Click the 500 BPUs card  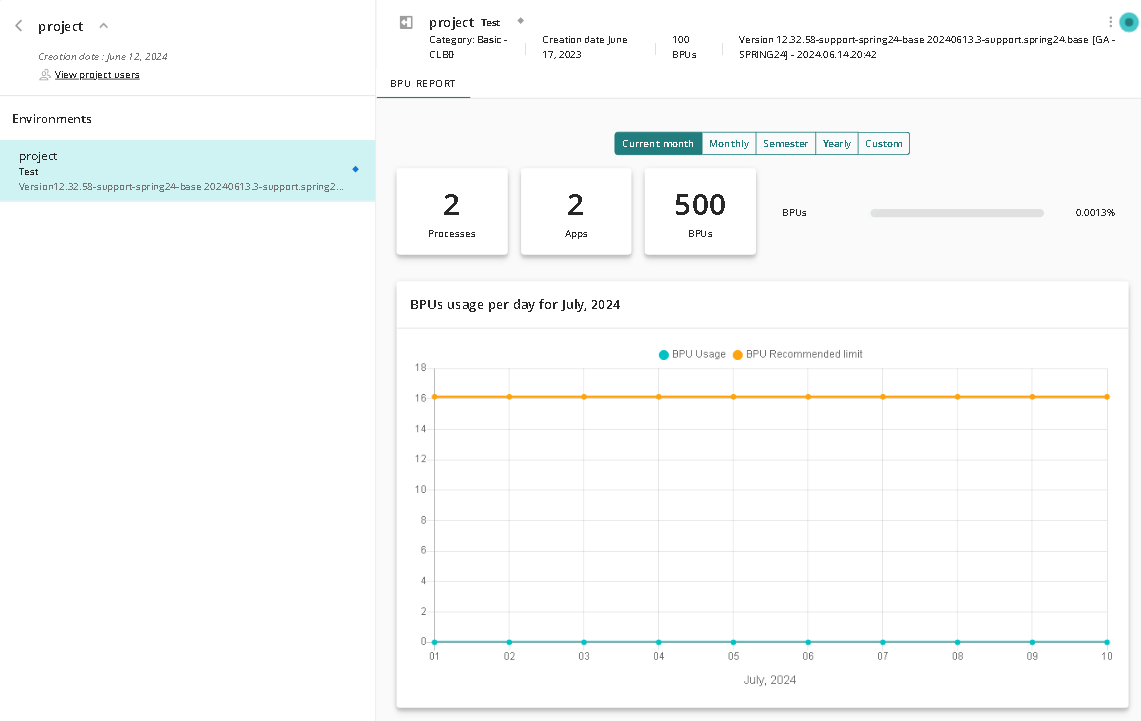(x=700, y=212)
